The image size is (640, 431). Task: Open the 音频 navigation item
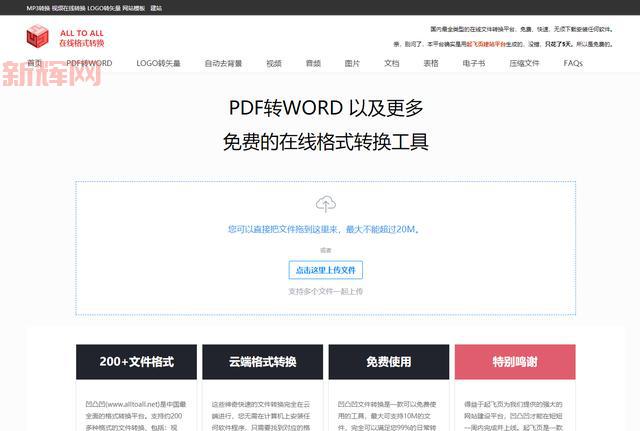[x=313, y=63]
